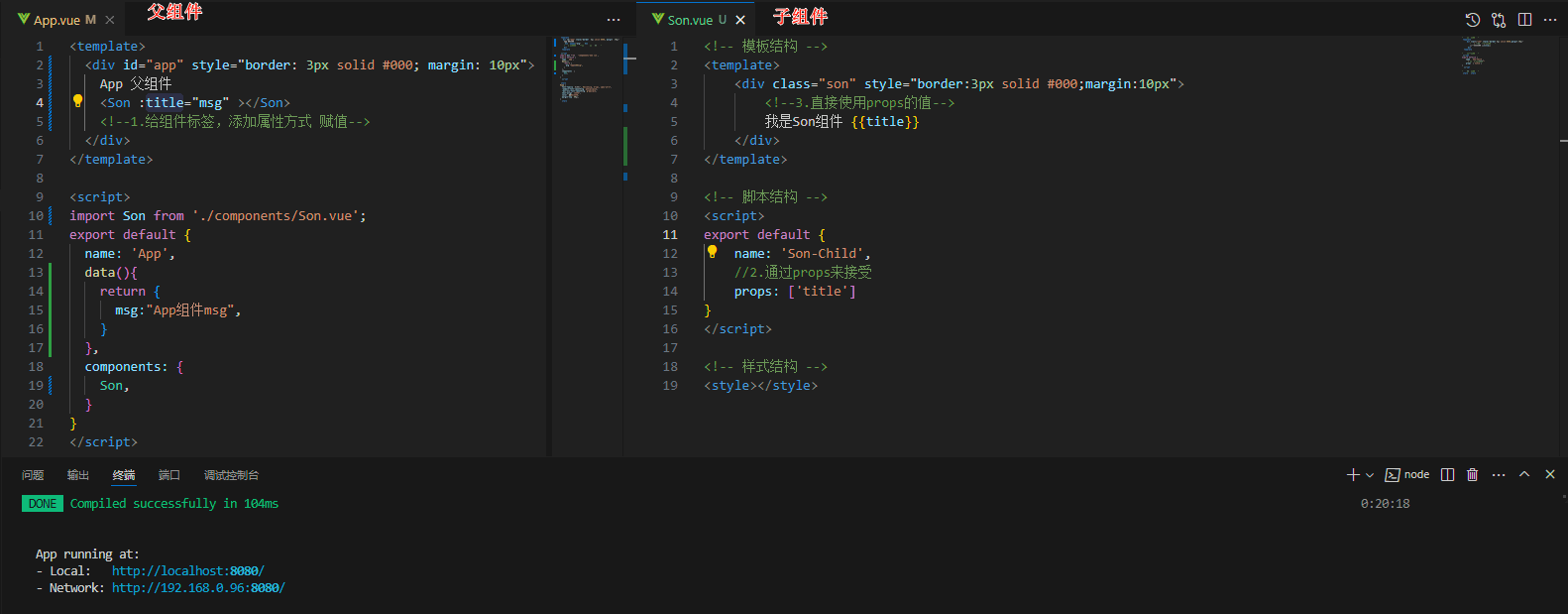Click the data(){ line in App.vue
Viewport: 1568px width, 614px height.
coord(111,272)
